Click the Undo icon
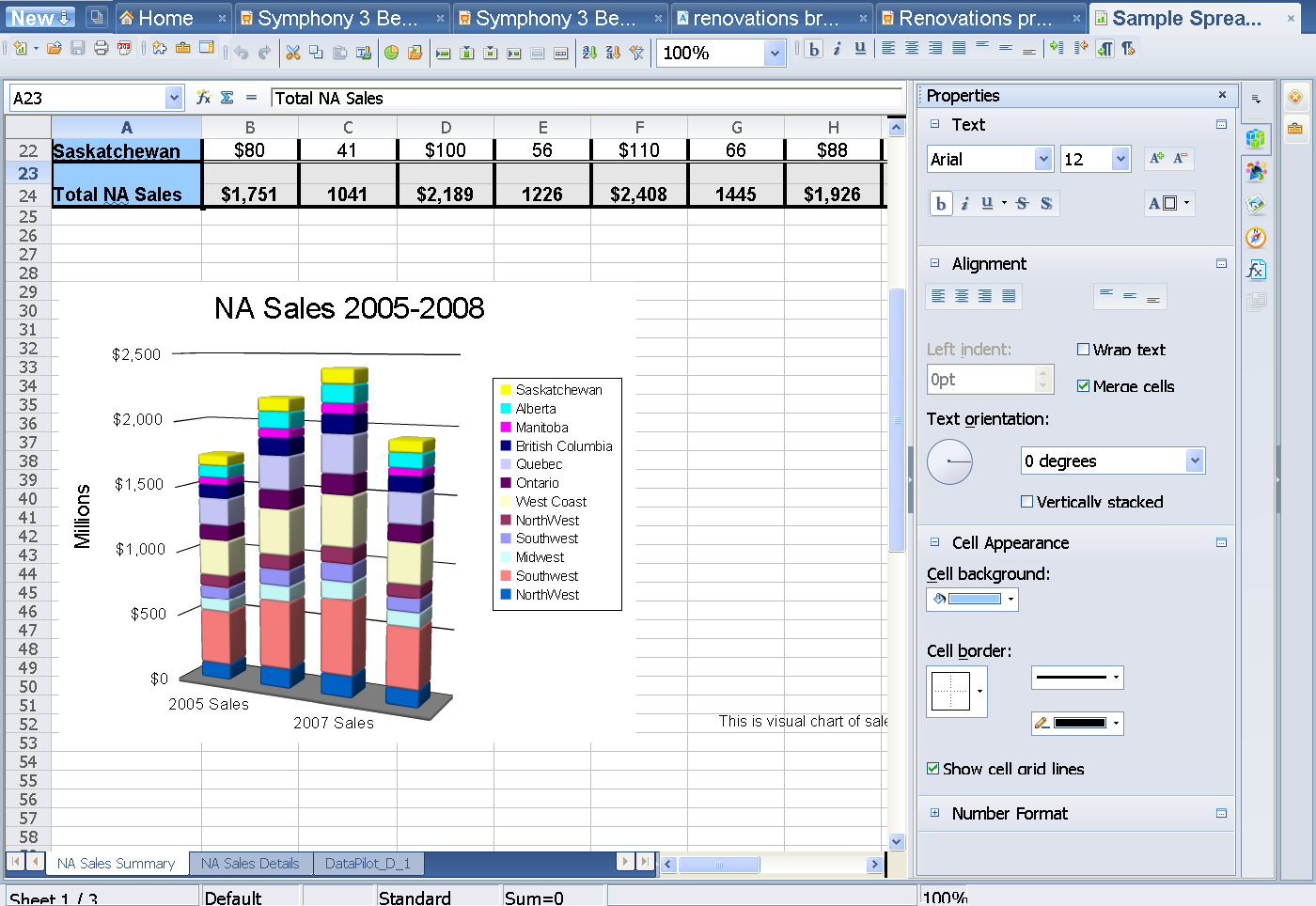Viewport: 1316px width, 906px height. click(x=242, y=54)
